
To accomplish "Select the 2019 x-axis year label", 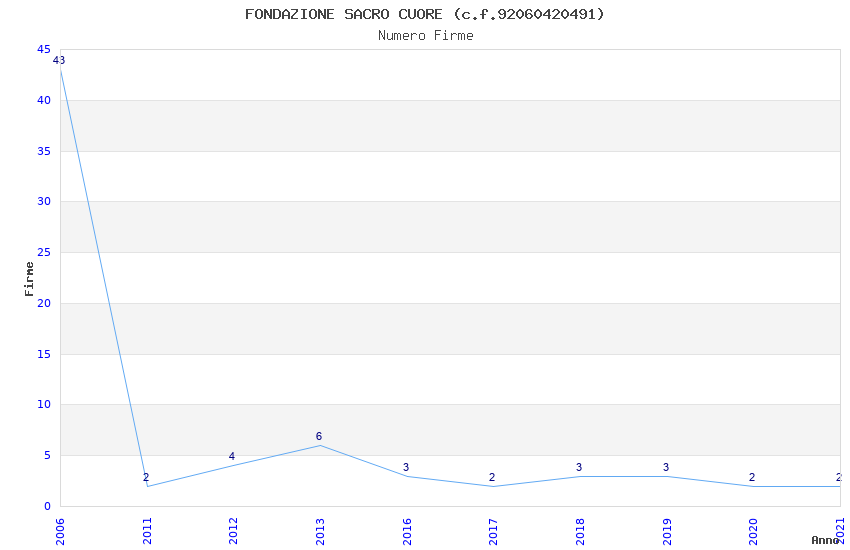I will (667, 532).
